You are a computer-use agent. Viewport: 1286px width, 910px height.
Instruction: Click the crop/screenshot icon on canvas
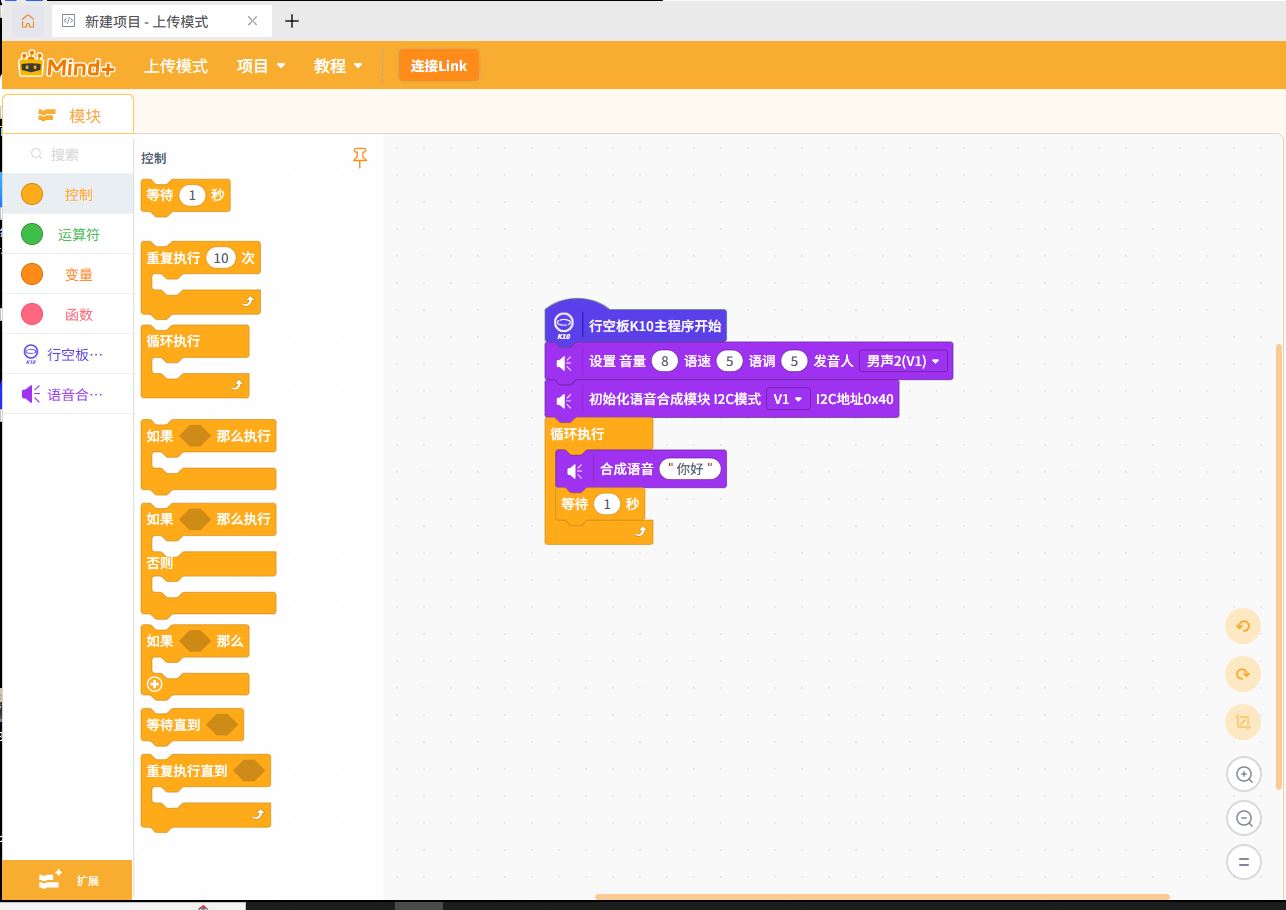(1243, 722)
